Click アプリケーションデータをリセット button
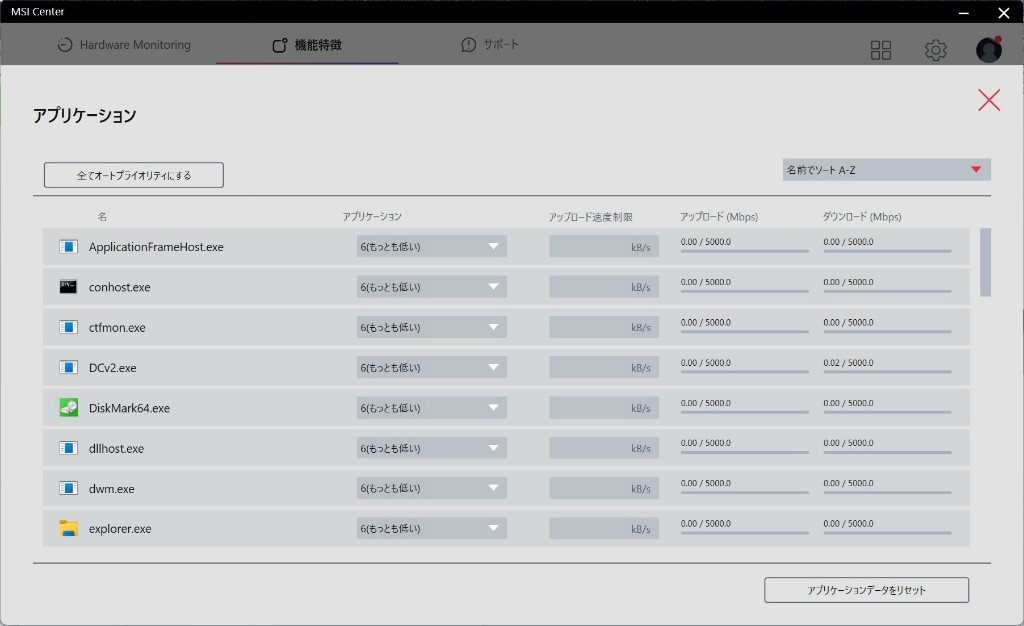The width and height of the screenshot is (1024, 626). [867, 590]
